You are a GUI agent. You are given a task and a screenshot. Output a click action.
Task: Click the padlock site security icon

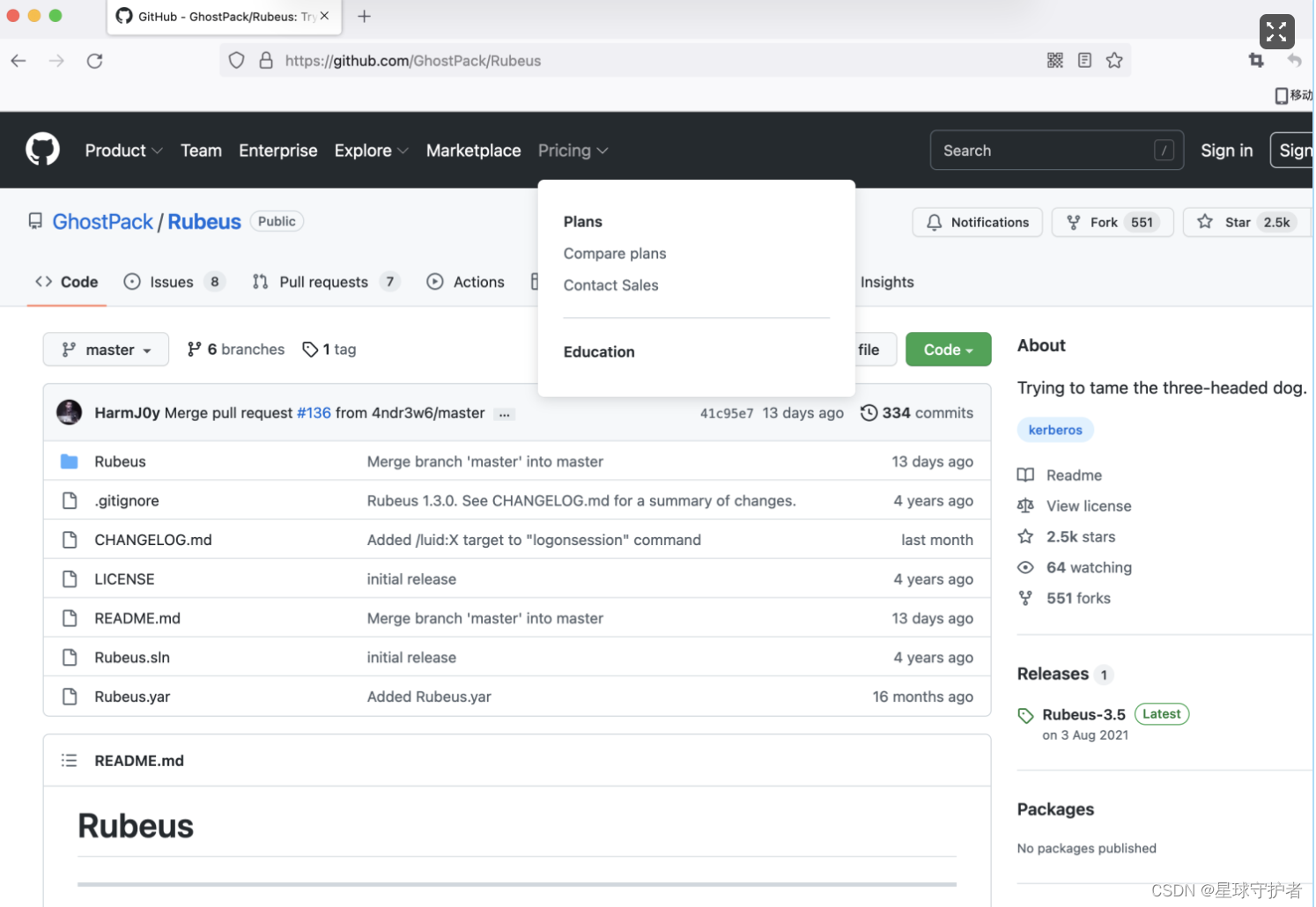pos(266,61)
